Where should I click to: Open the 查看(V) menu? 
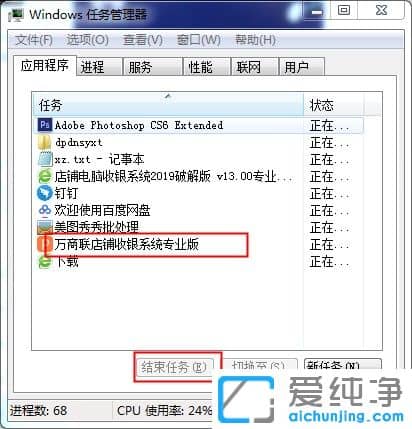(143, 40)
